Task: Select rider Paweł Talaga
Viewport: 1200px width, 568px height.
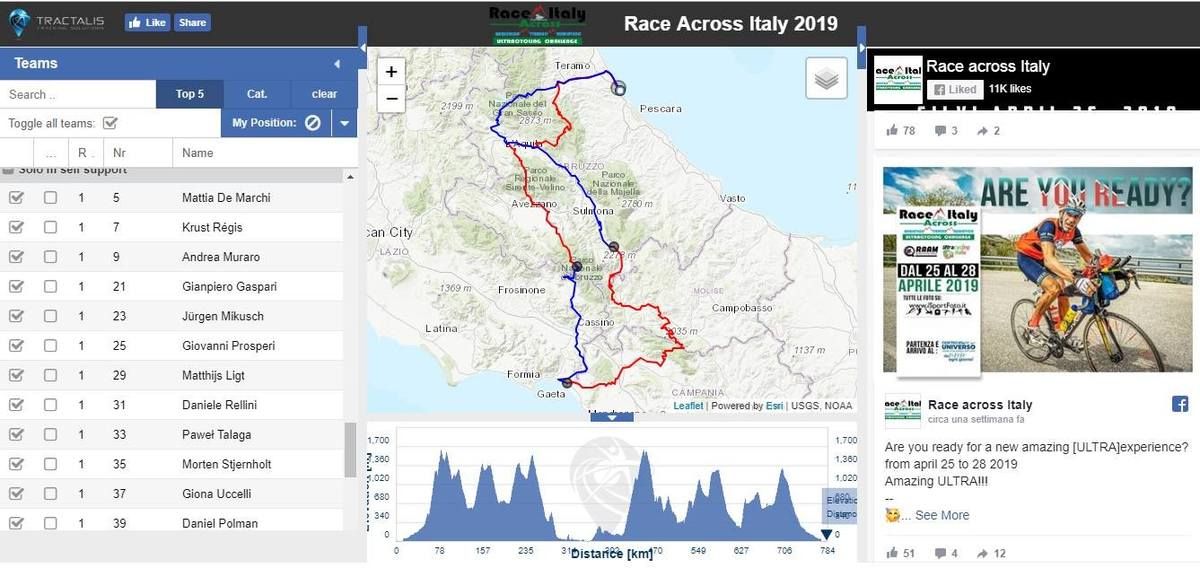Action: (216, 435)
